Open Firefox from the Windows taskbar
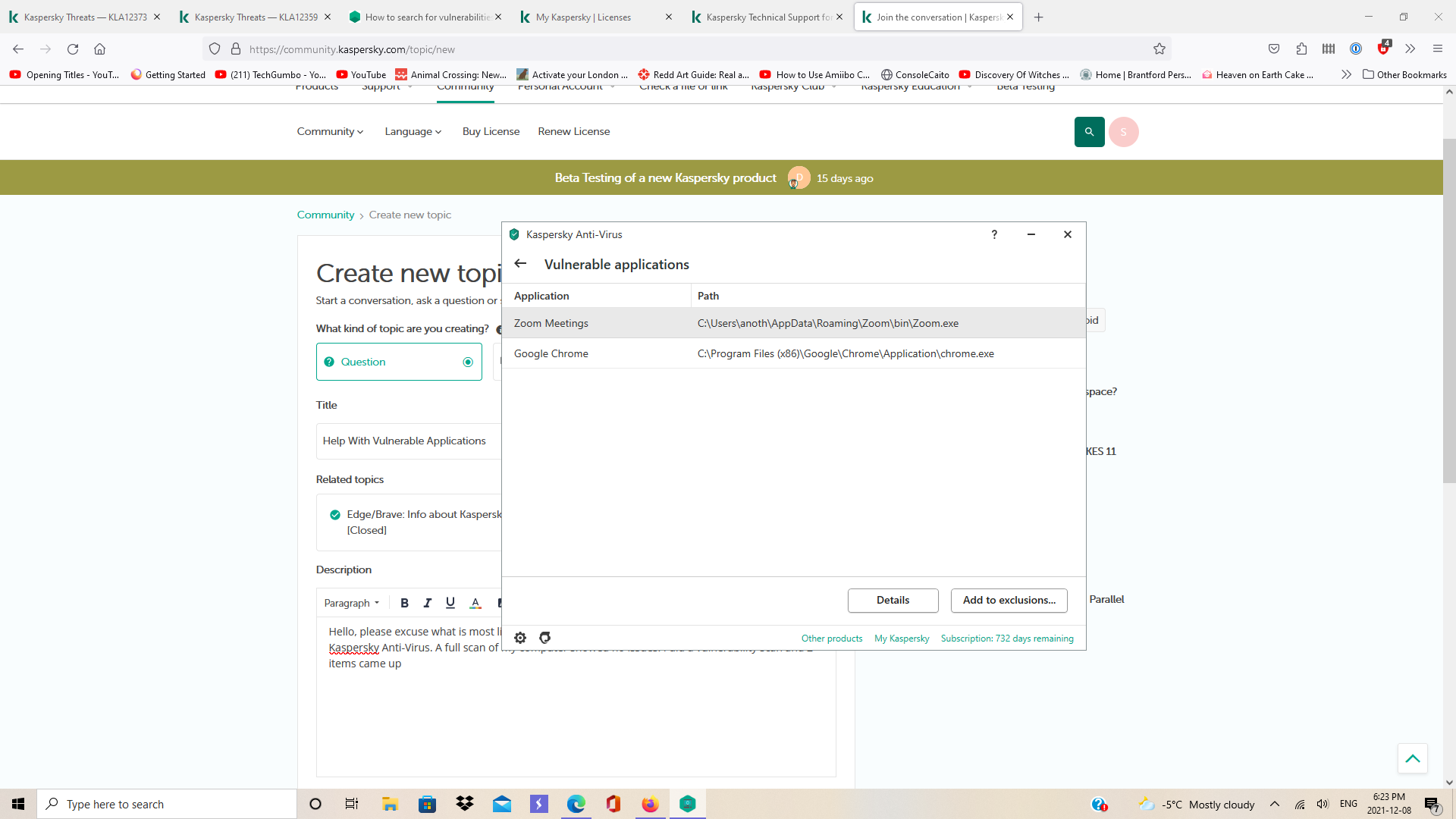Image resolution: width=1456 pixels, height=819 pixels. [x=650, y=805]
